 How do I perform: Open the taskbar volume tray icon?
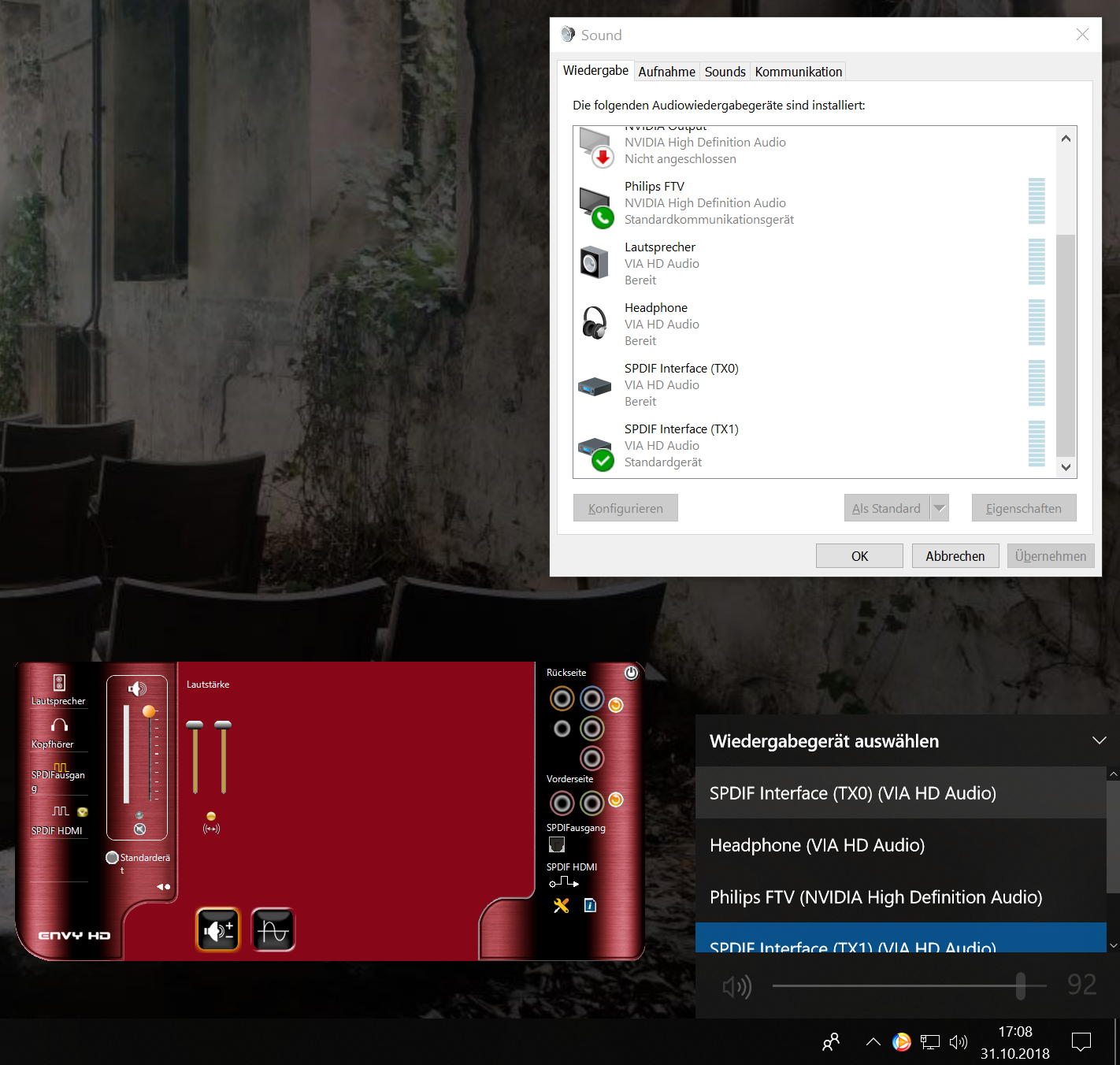tap(958, 1042)
